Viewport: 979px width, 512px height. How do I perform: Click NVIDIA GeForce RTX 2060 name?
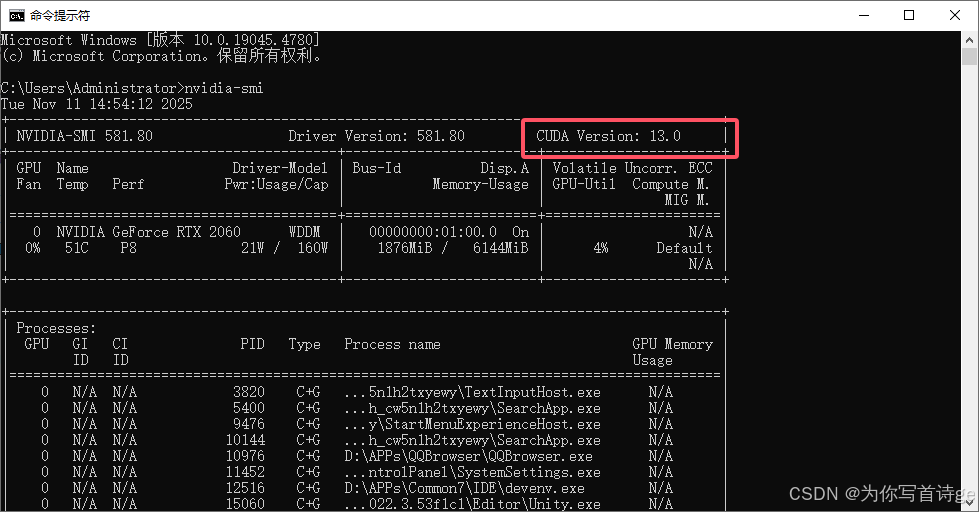(x=149, y=232)
